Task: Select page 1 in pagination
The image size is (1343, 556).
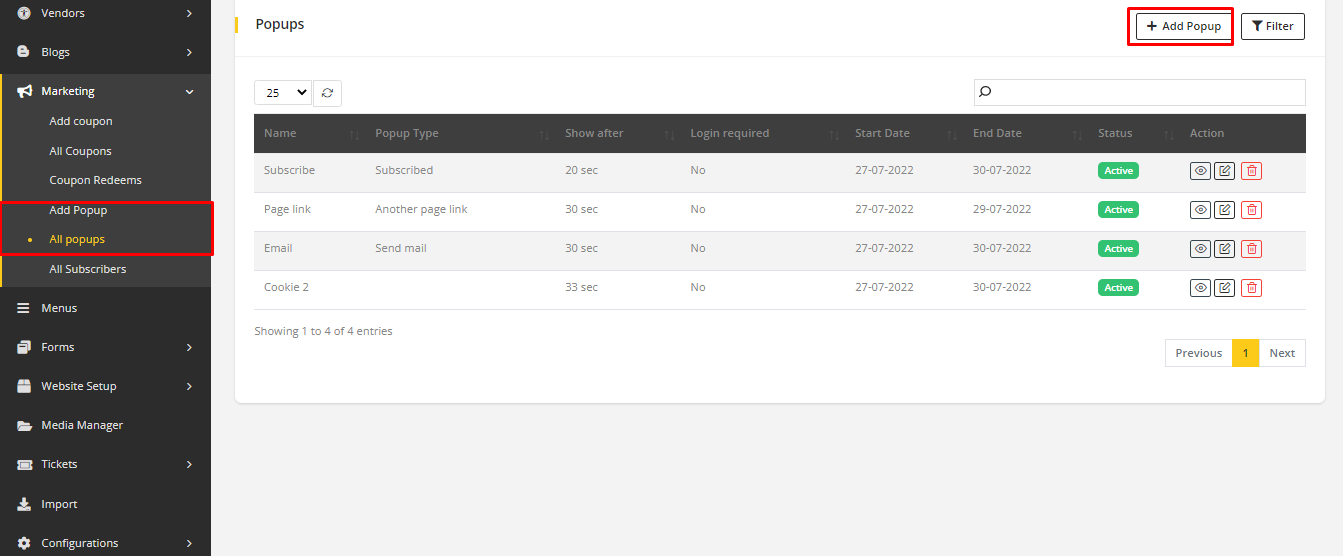Action: point(1245,353)
